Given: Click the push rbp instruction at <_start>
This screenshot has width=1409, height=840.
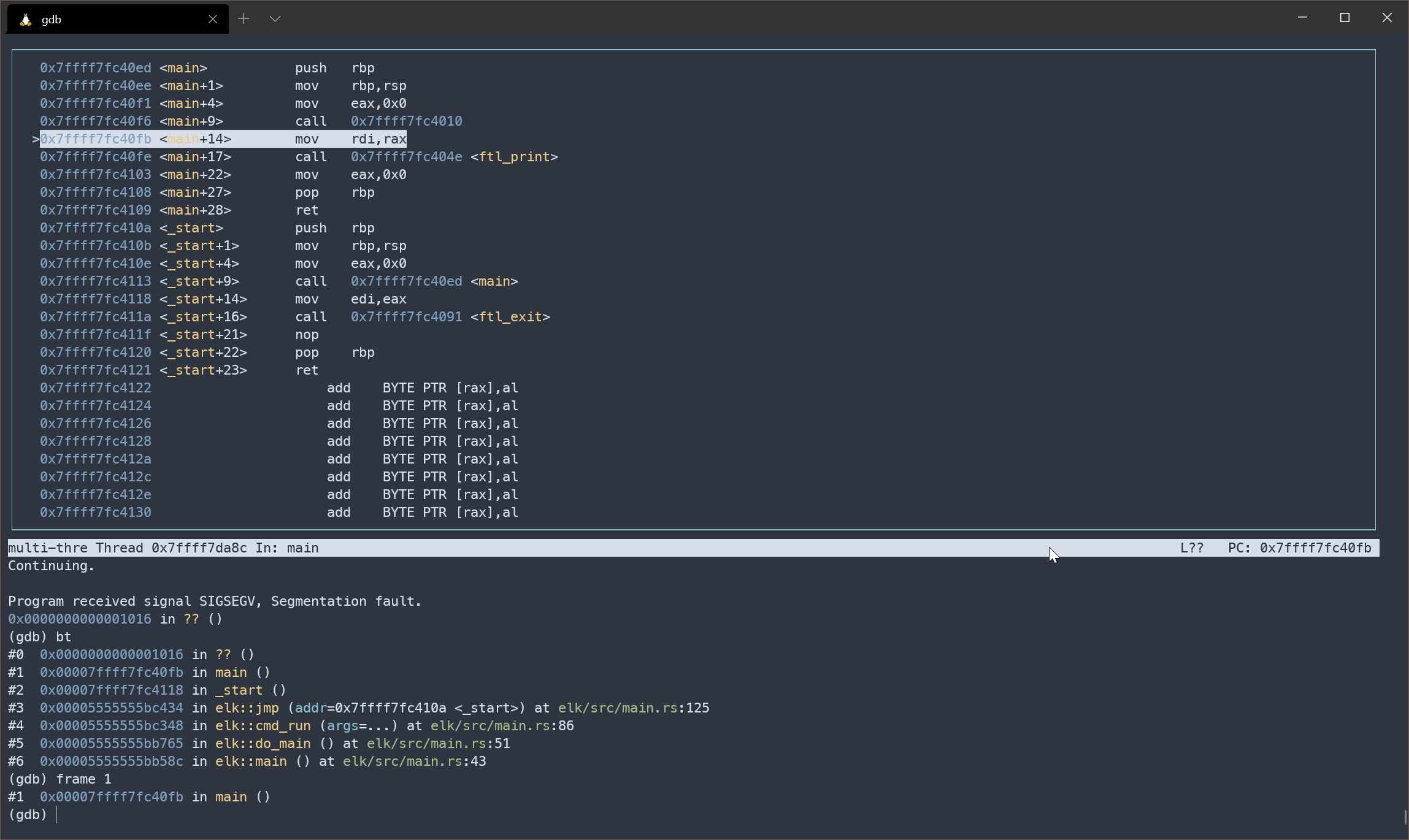Looking at the screenshot, I should [334, 228].
